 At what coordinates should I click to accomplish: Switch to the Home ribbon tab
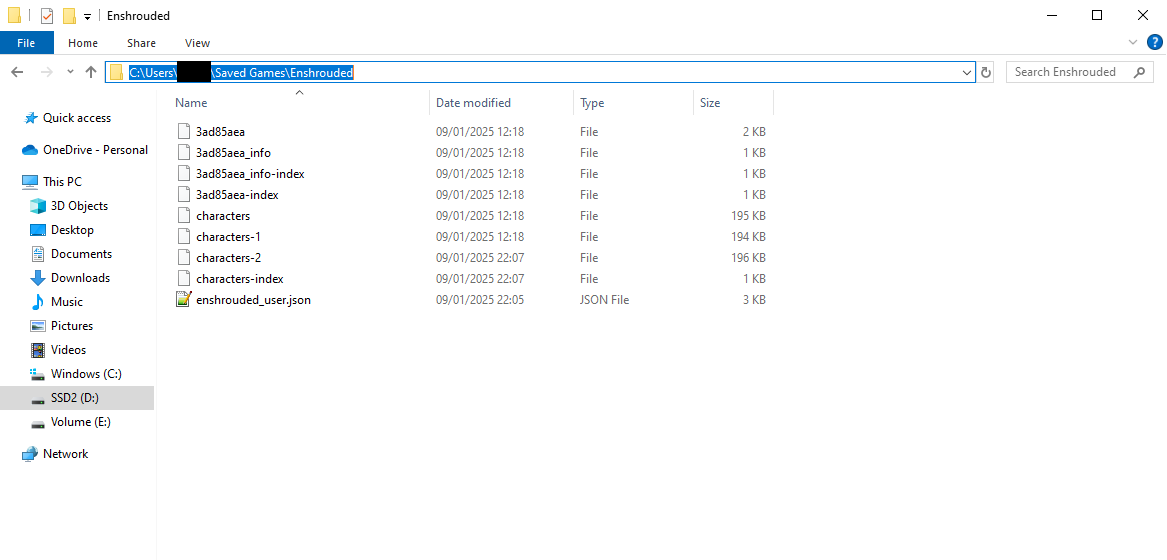(x=83, y=43)
